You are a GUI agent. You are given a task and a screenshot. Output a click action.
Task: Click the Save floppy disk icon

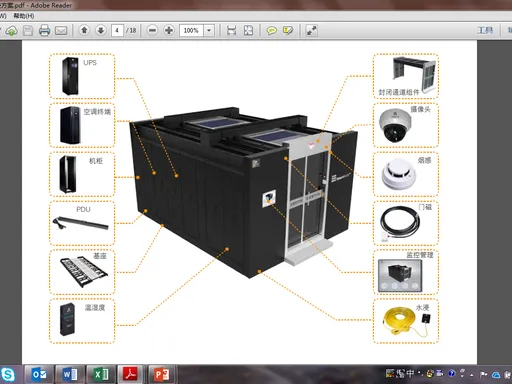pyautogui.click(x=28, y=31)
